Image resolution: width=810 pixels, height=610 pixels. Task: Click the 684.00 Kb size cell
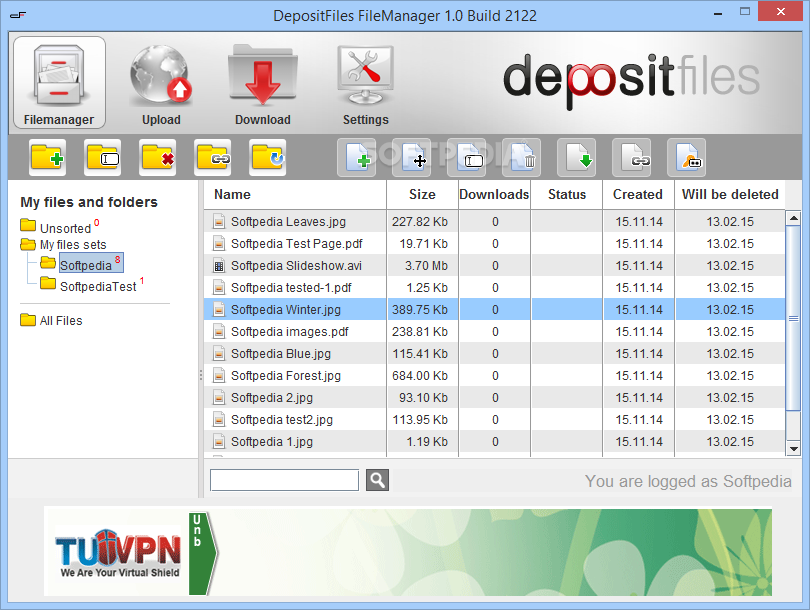coord(422,376)
